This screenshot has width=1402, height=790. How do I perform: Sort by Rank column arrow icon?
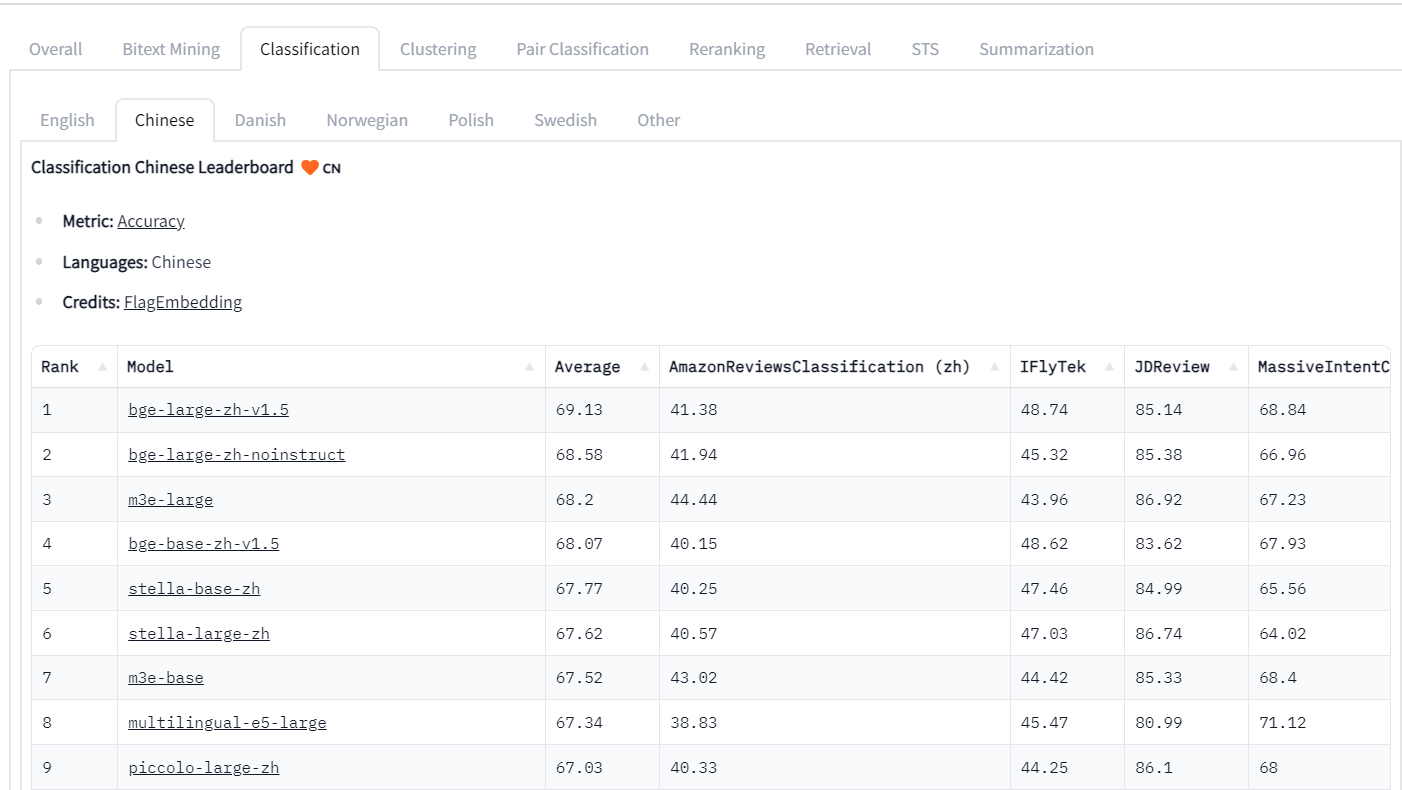pos(102,367)
